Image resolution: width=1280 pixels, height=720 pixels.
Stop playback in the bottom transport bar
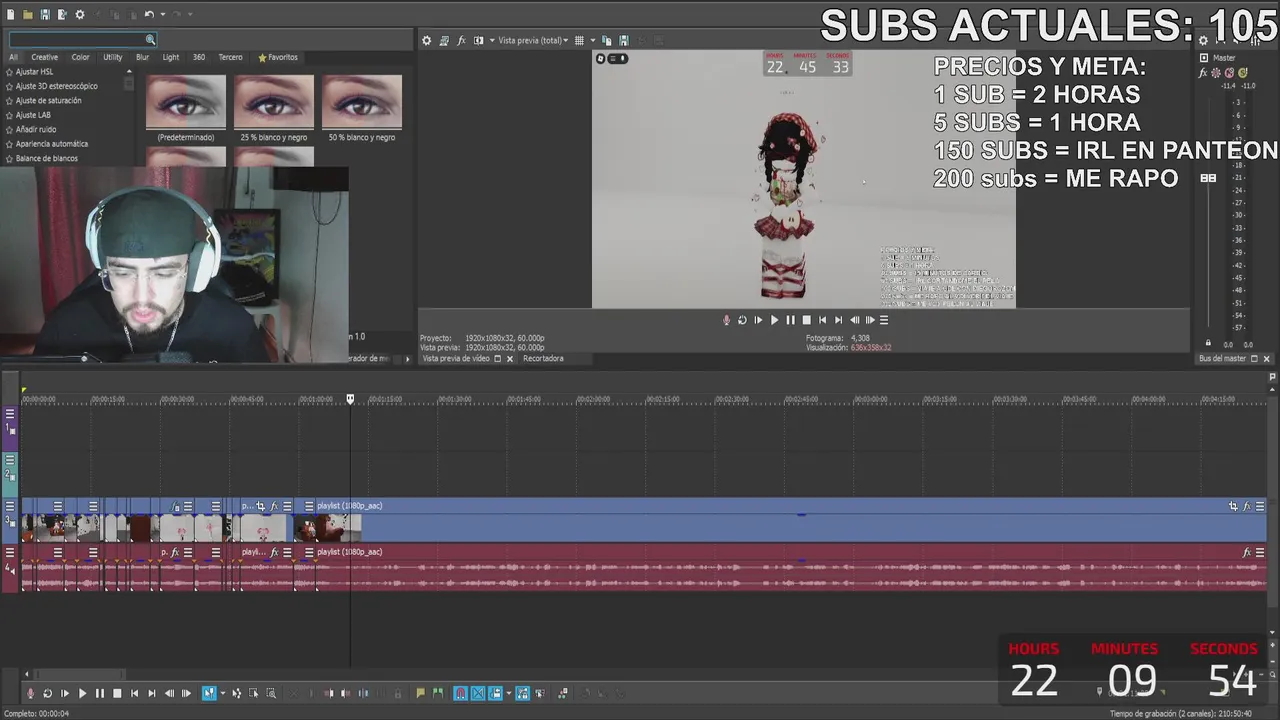coord(117,693)
